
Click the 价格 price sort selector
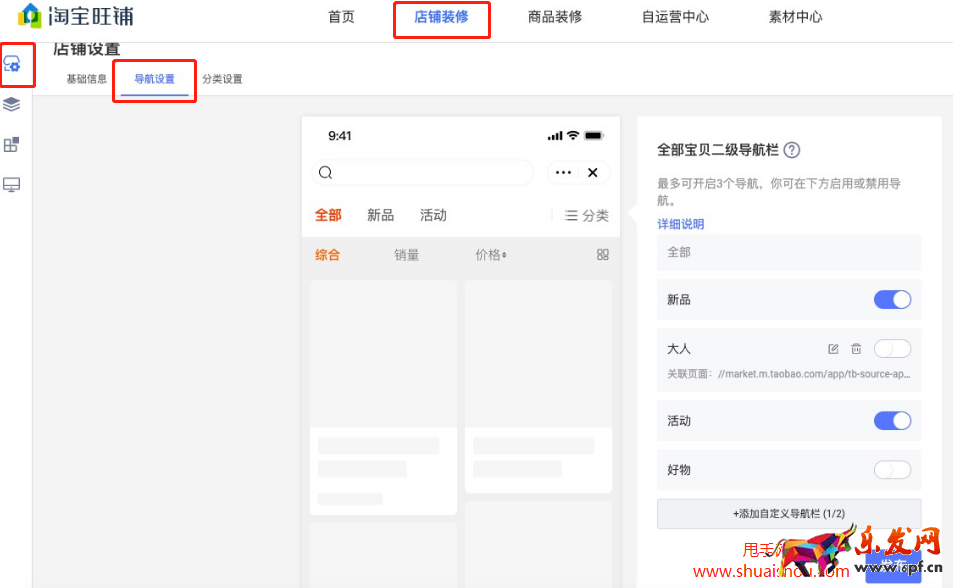[x=492, y=255]
